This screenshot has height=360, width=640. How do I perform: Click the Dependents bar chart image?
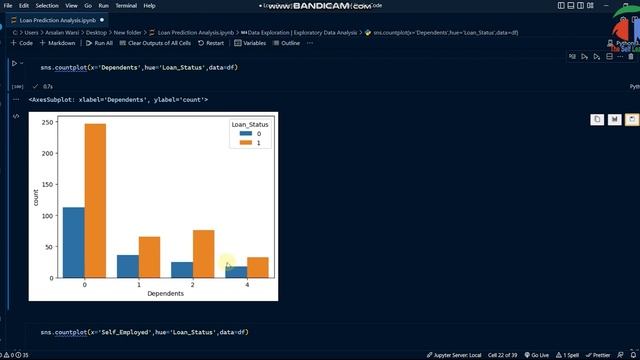tap(153, 207)
